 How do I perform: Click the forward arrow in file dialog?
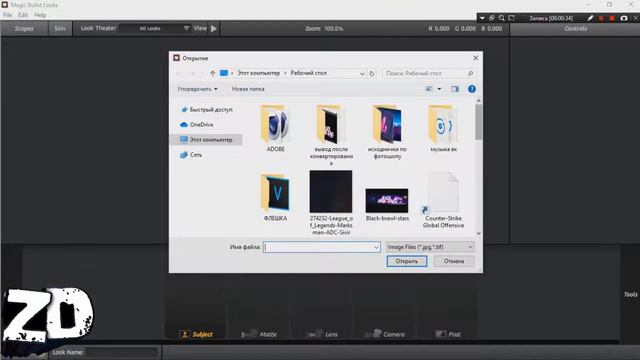[191, 73]
